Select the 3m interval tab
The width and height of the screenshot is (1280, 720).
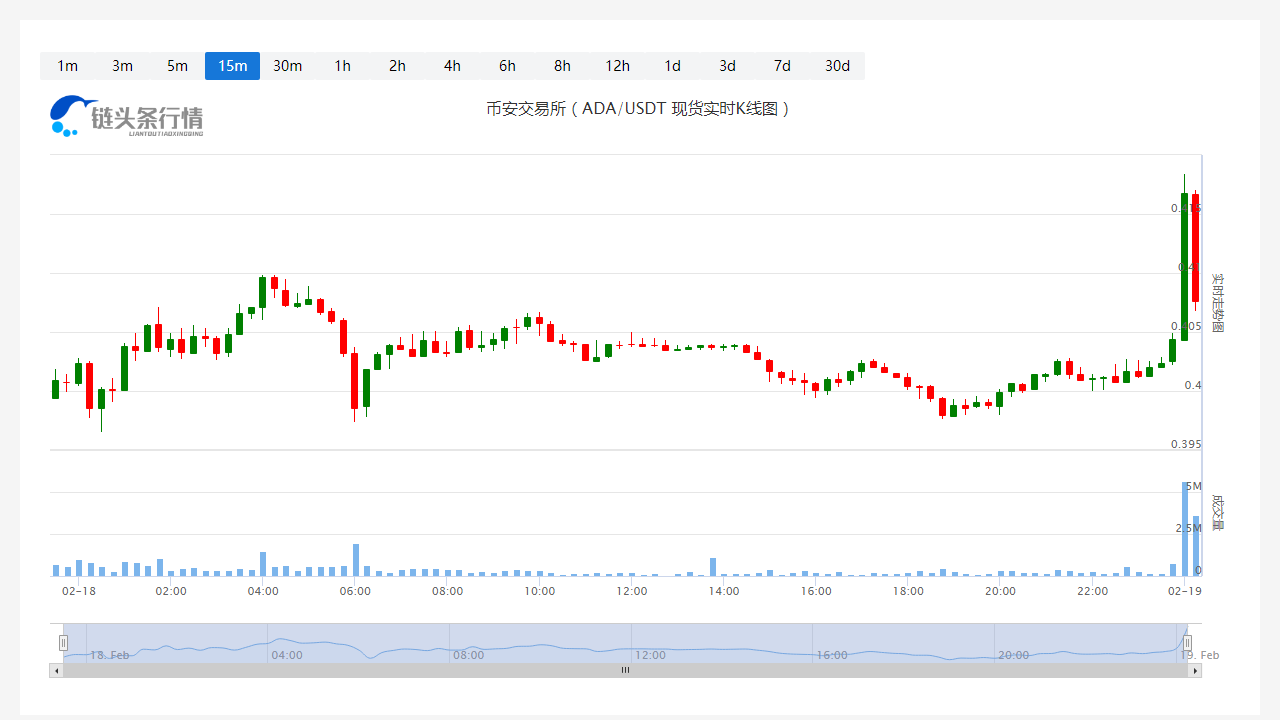pyautogui.click(x=122, y=66)
